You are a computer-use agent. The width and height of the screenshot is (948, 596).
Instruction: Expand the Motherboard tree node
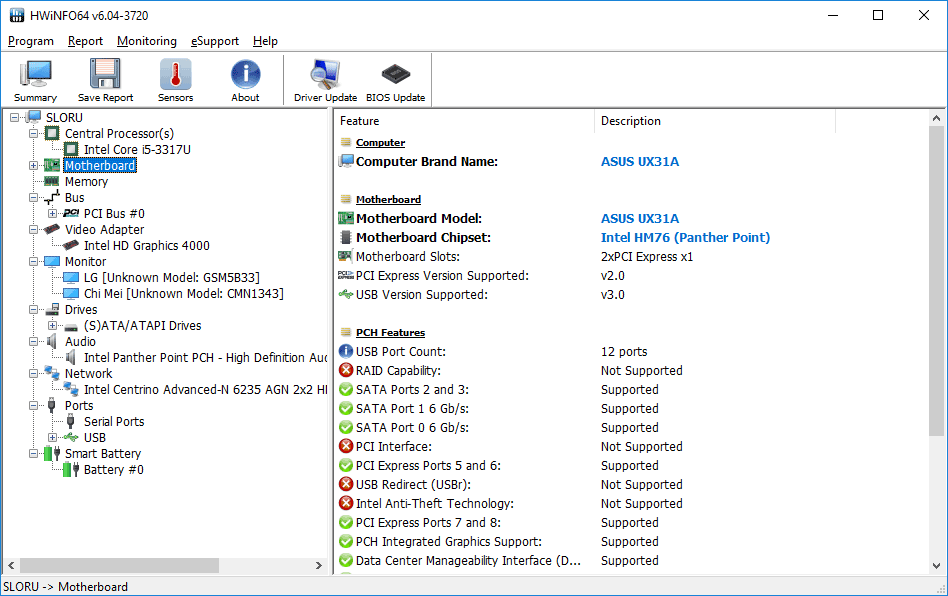pyautogui.click(x=33, y=166)
